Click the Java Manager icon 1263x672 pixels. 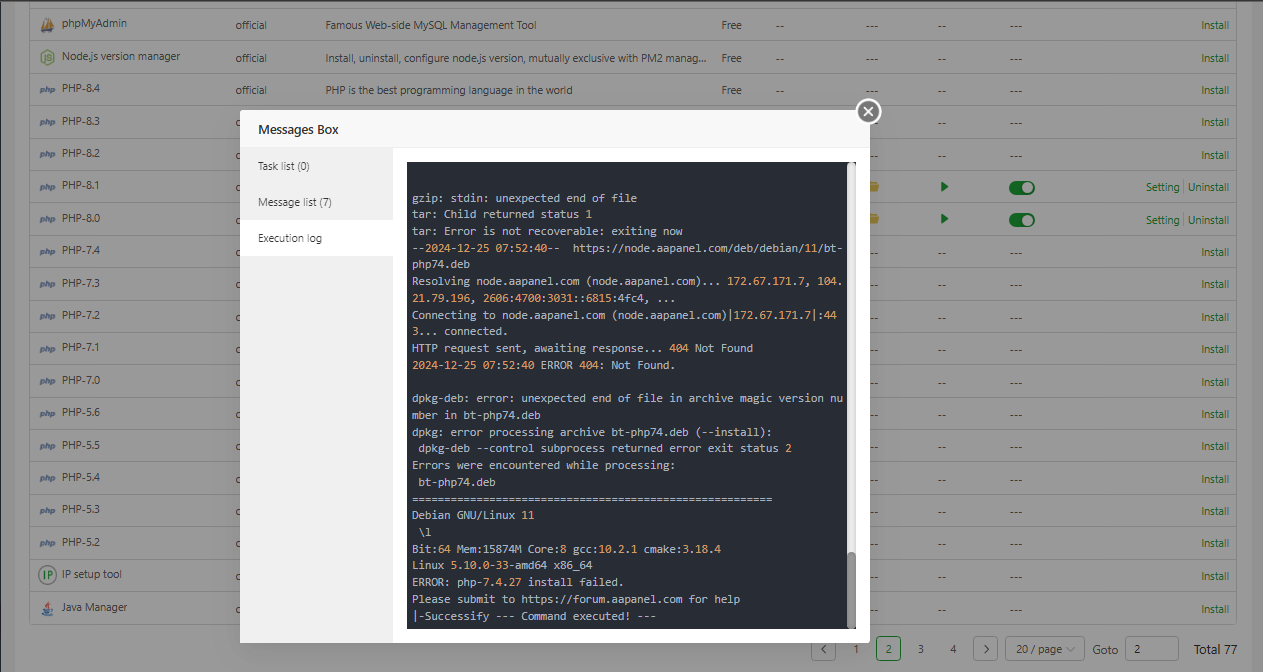point(47,608)
